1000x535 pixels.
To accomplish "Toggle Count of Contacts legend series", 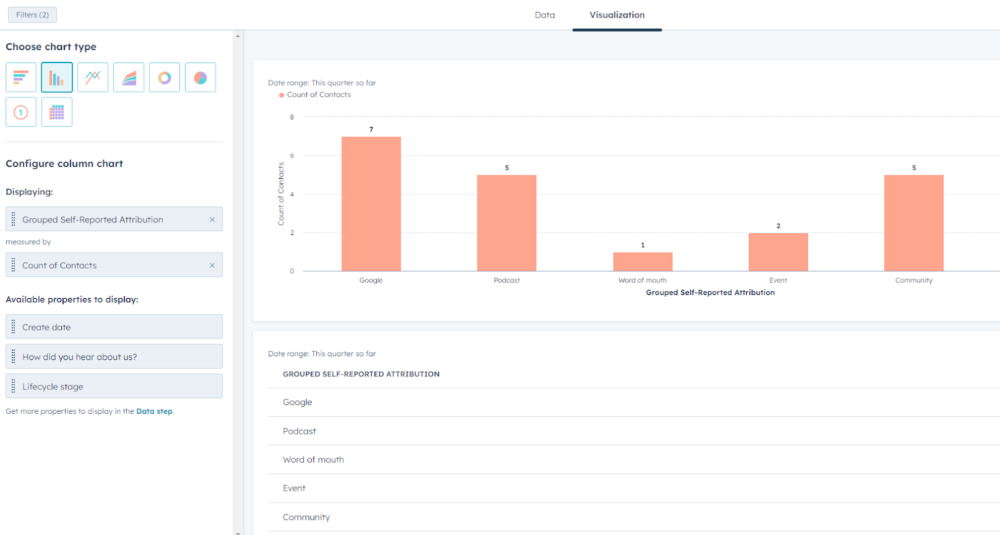I will coord(314,95).
